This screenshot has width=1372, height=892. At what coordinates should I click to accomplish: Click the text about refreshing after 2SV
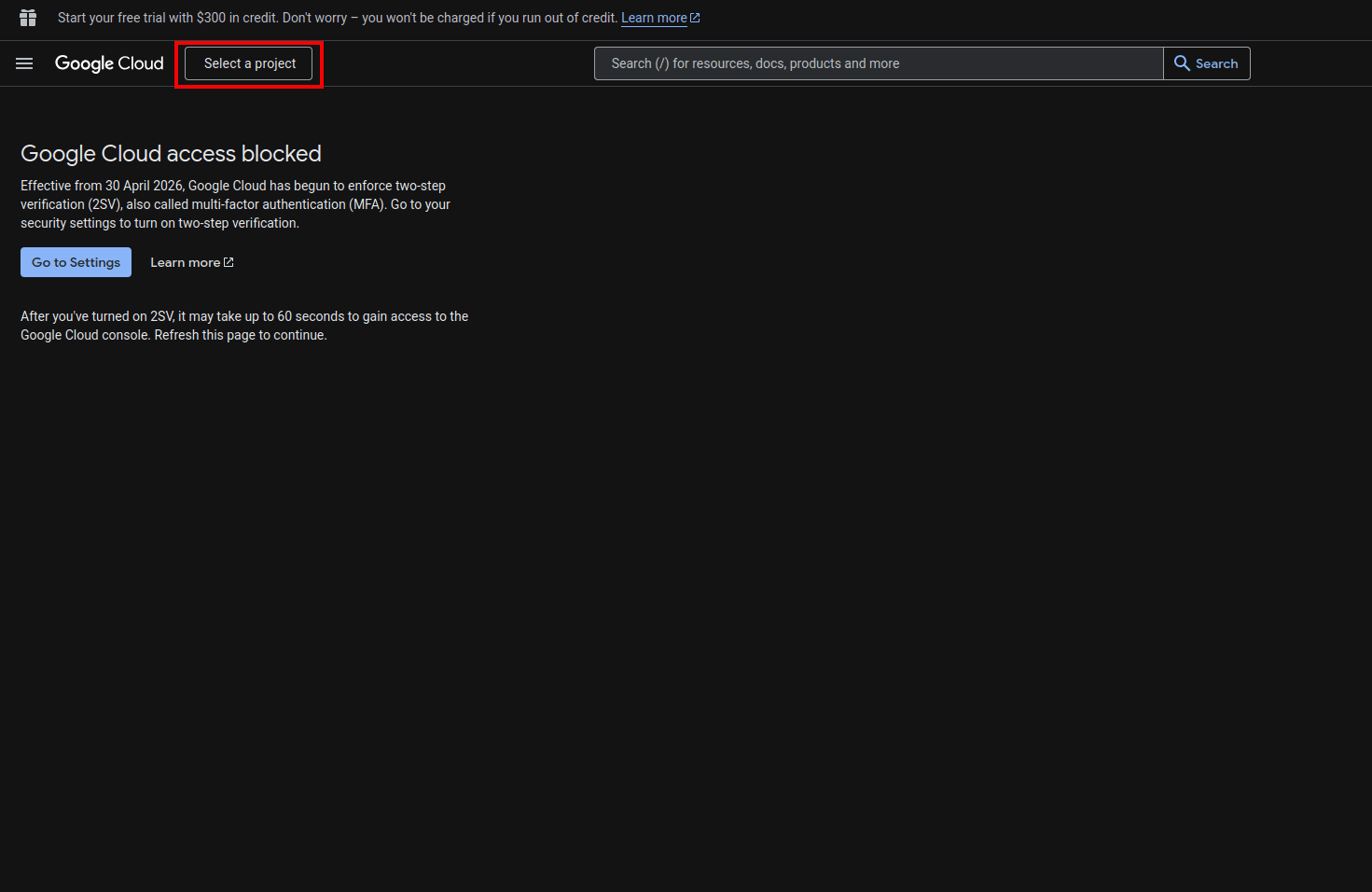[x=244, y=326]
